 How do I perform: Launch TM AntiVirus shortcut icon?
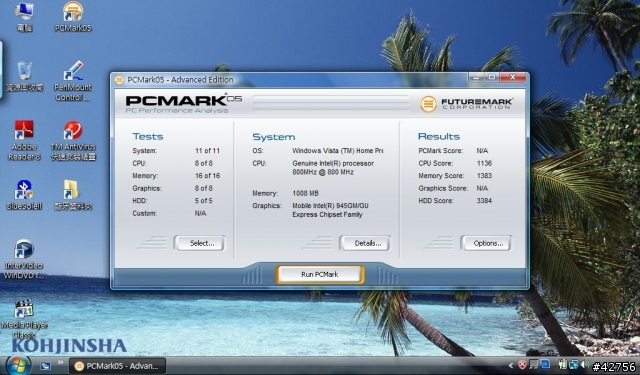click(73, 140)
